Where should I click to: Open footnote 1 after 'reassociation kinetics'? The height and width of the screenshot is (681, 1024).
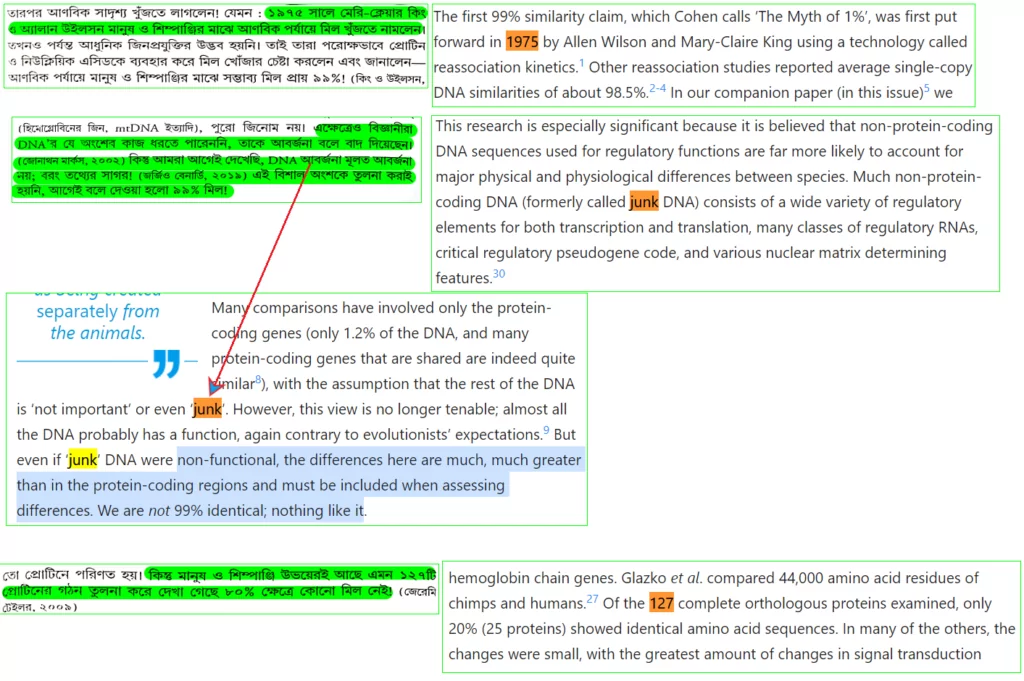coord(581,65)
